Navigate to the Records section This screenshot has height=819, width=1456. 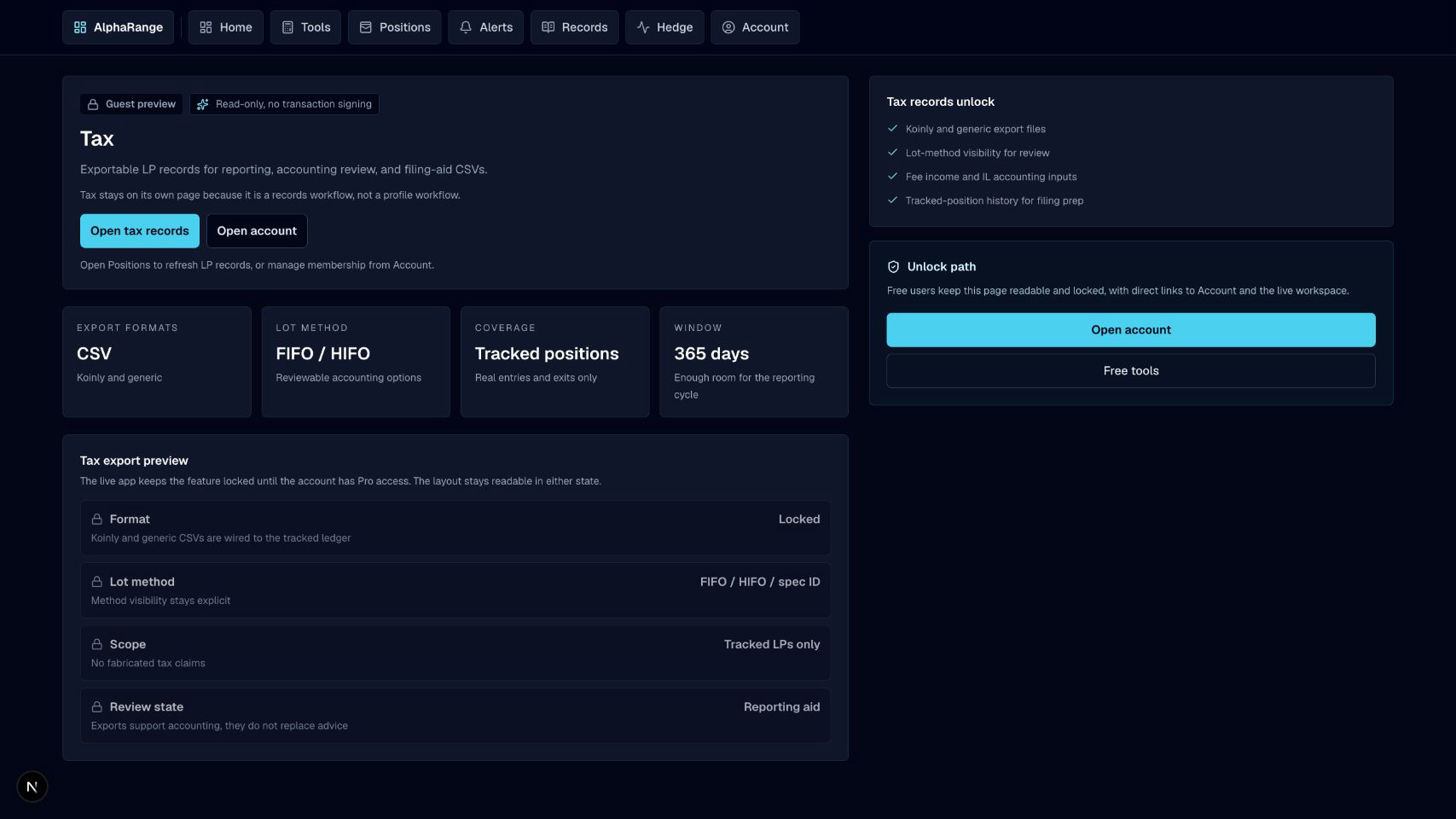tap(575, 27)
